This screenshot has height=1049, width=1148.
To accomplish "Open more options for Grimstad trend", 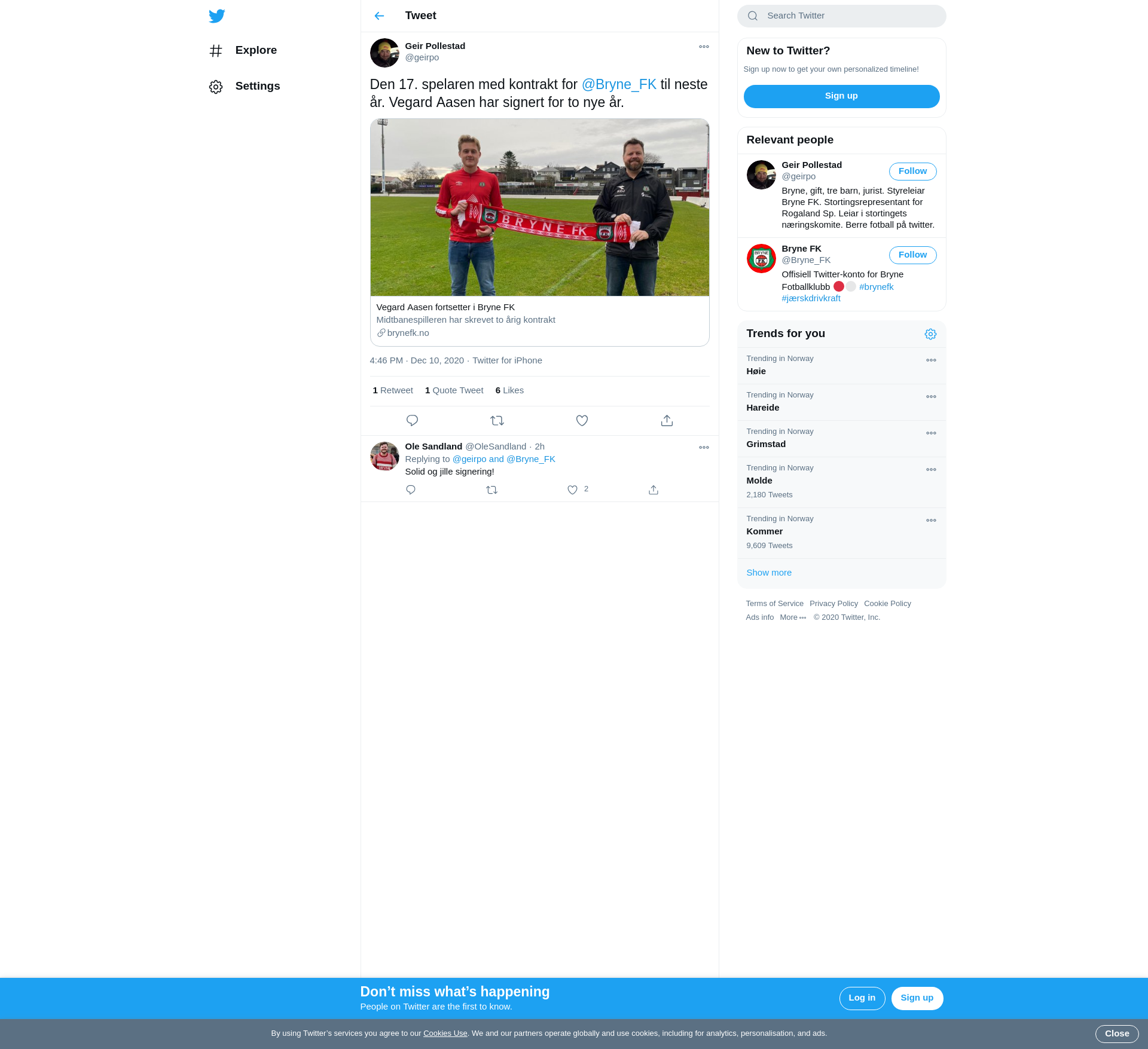I will click(x=931, y=433).
